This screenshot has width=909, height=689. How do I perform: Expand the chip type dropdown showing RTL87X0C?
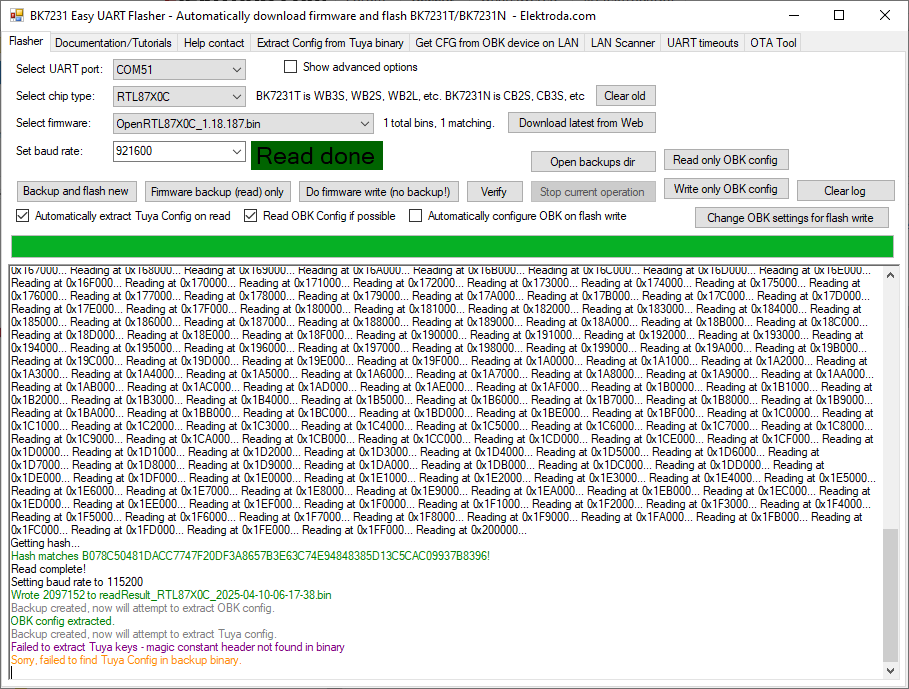point(179,96)
